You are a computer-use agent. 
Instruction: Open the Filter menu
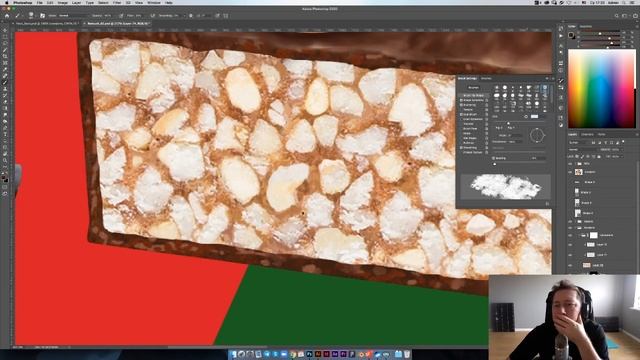(x=117, y=2)
